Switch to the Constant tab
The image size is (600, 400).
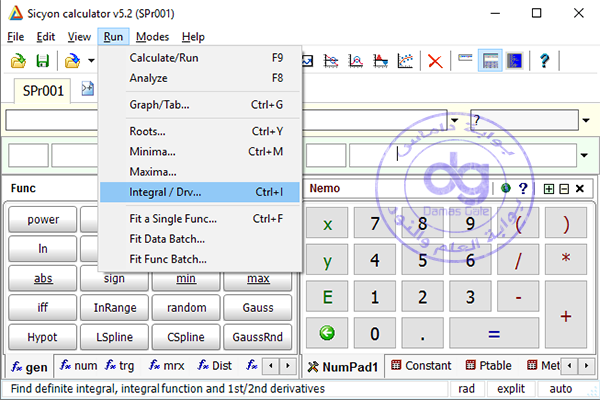click(x=421, y=366)
